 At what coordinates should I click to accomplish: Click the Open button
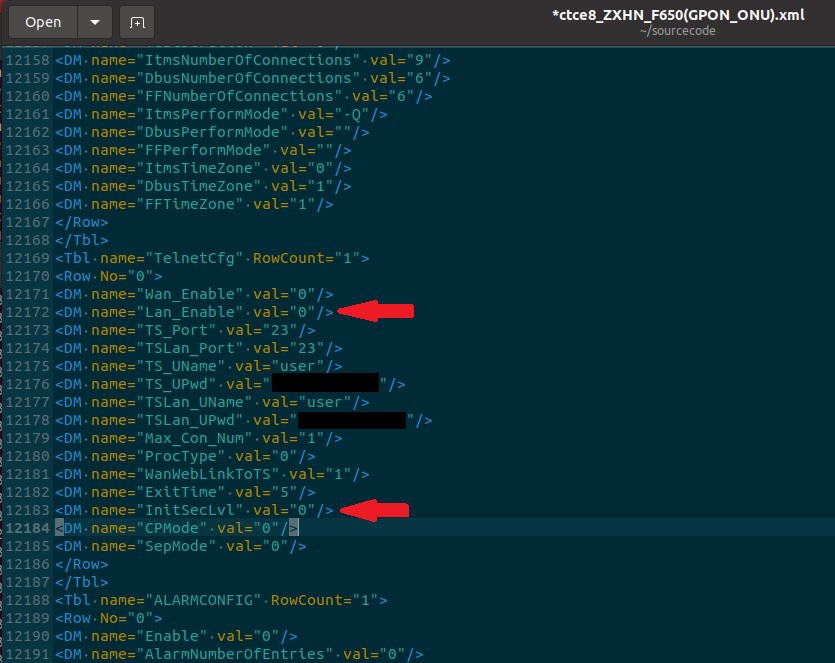43,21
